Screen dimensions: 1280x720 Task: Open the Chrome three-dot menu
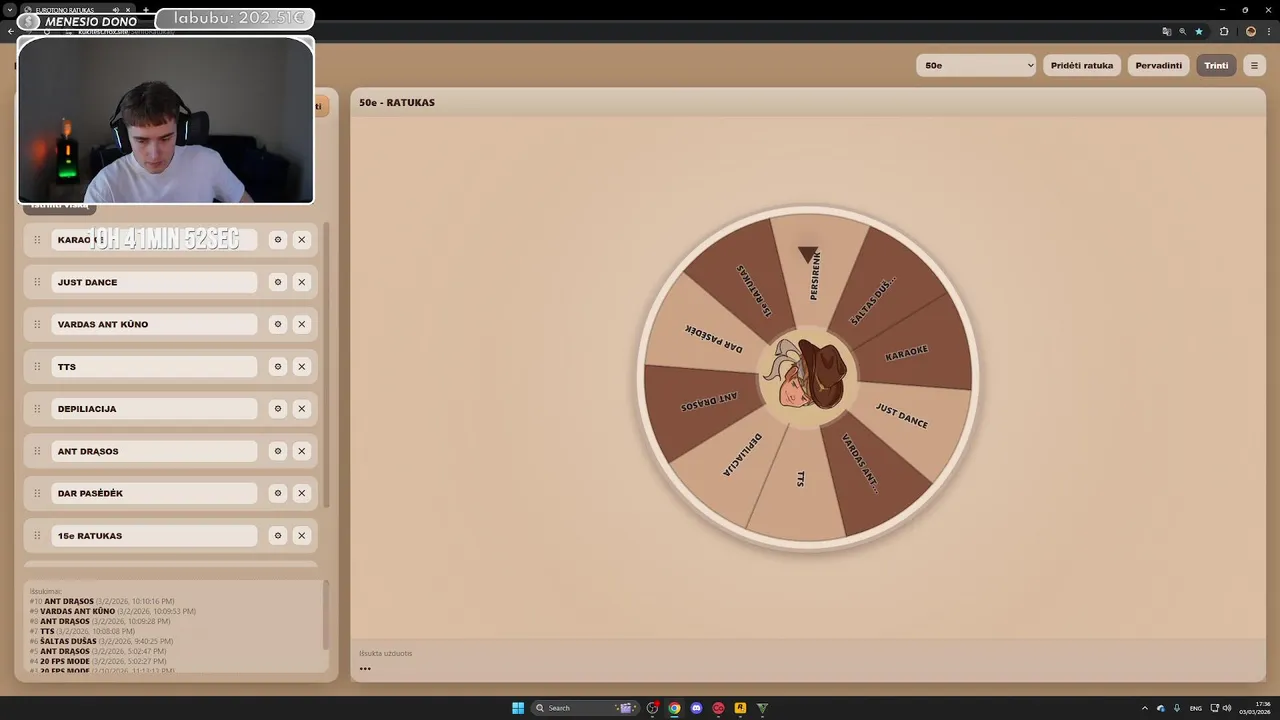pyautogui.click(x=1270, y=31)
